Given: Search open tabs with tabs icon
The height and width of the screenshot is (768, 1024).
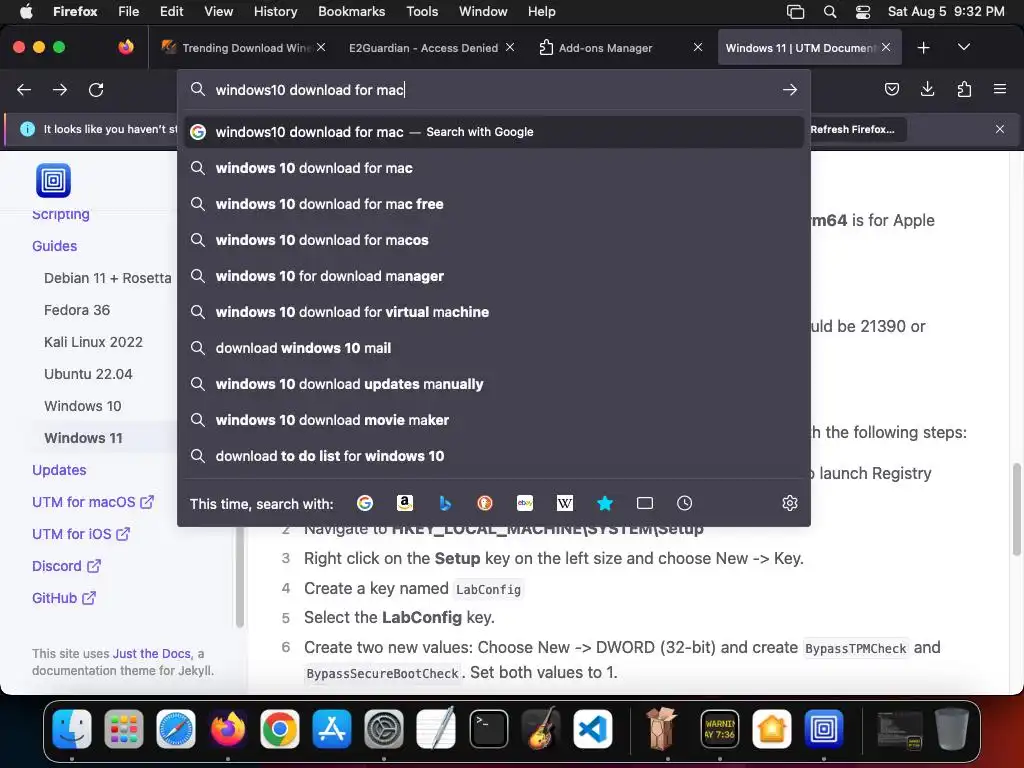Looking at the screenshot, I should click(645, 503).
